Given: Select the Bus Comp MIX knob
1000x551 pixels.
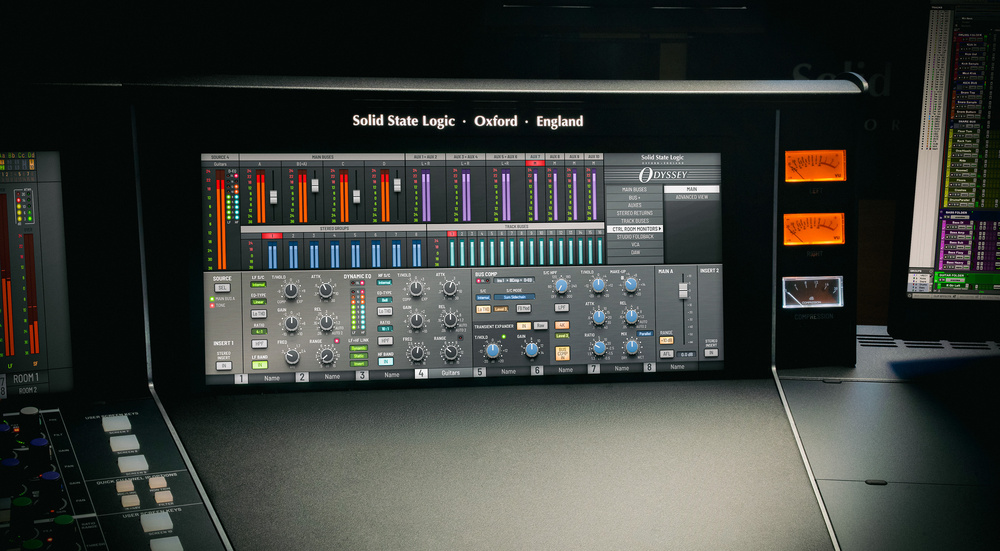Looking at the screenshot, I should pyautogui.click(x=632, y=347).
